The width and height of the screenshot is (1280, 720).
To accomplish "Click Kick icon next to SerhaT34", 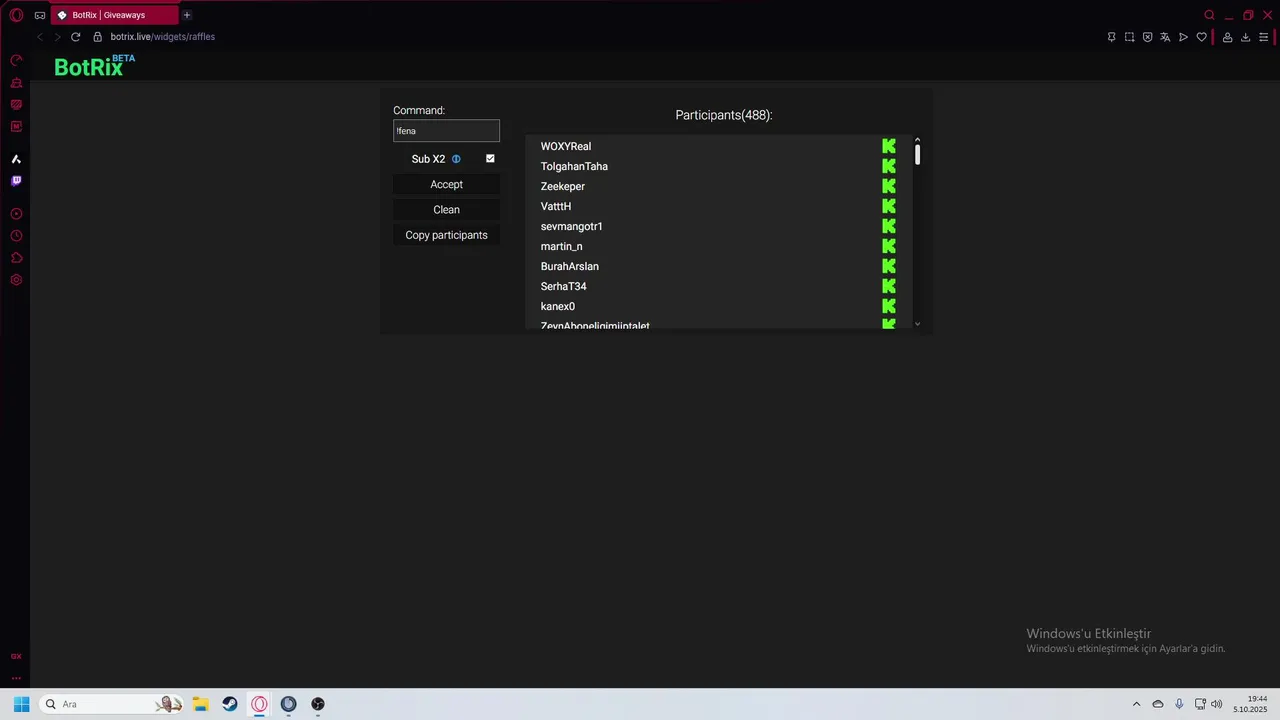I will pyautogui.click(x=889, y=286).
